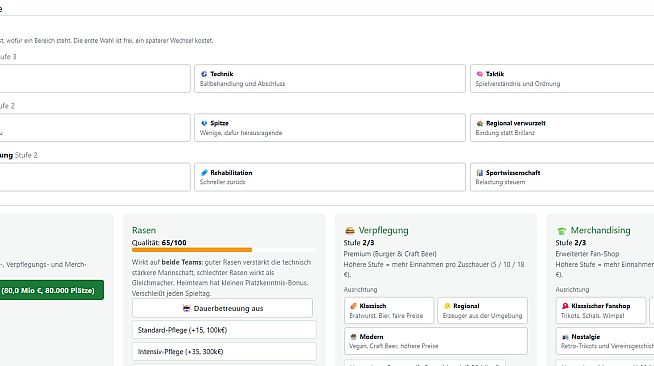Click the Verpflegung heading text

pos(383,230)
